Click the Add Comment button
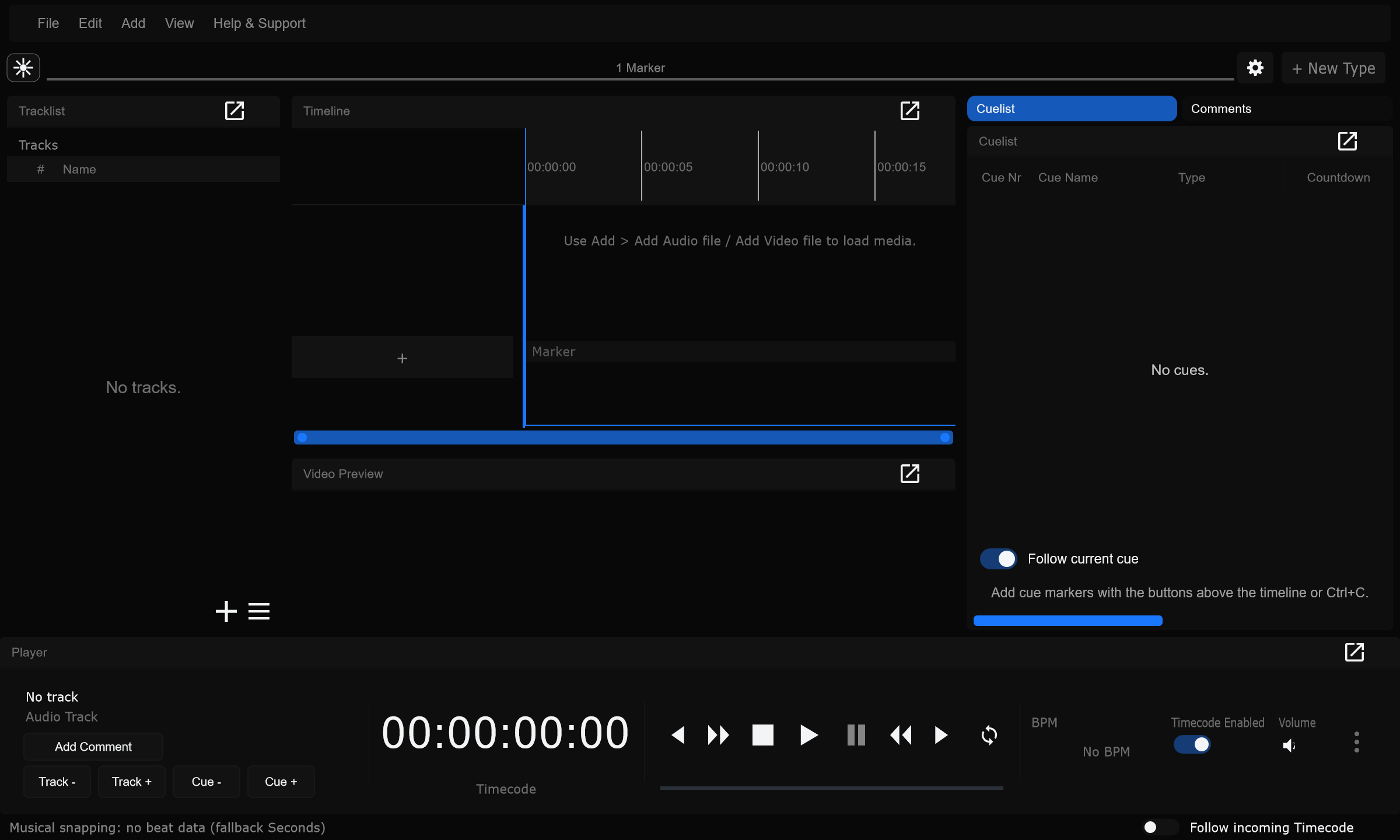Screen dimensions: 1400x840 (x=93, y=747)
